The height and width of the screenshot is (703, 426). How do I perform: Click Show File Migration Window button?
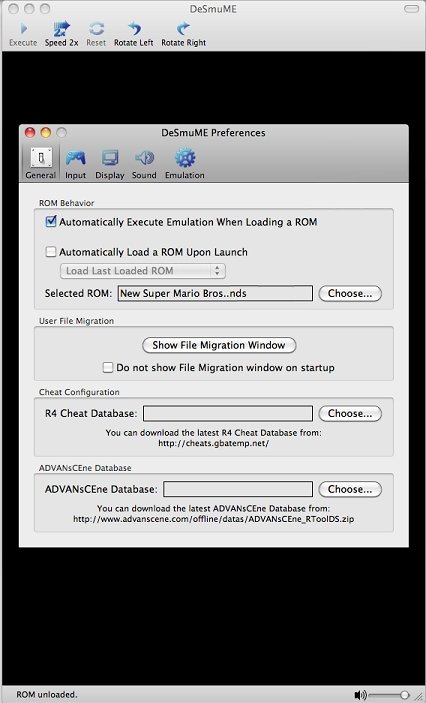[x=219, y=345]
